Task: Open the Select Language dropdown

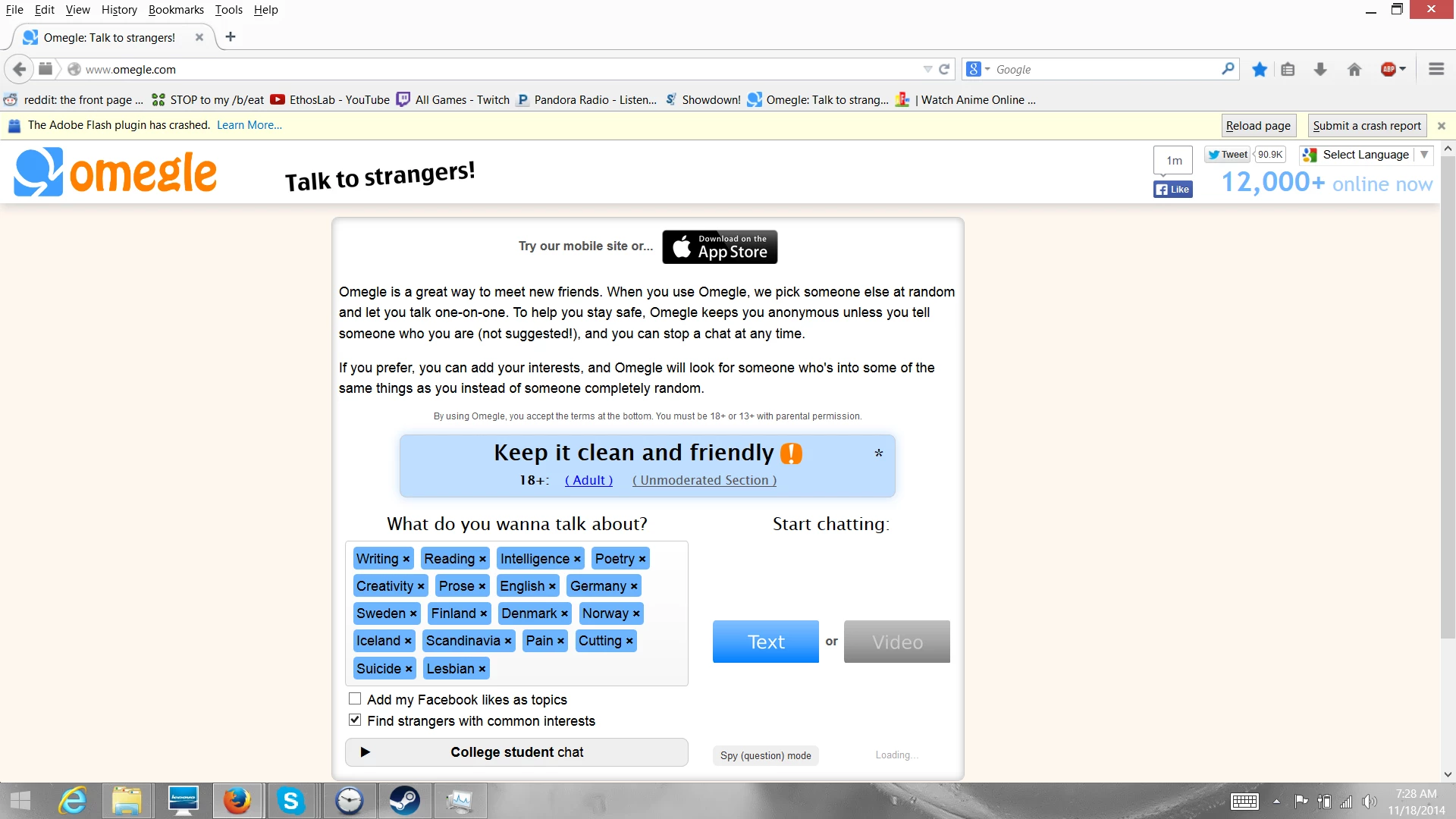Action: pos(1366,155)
